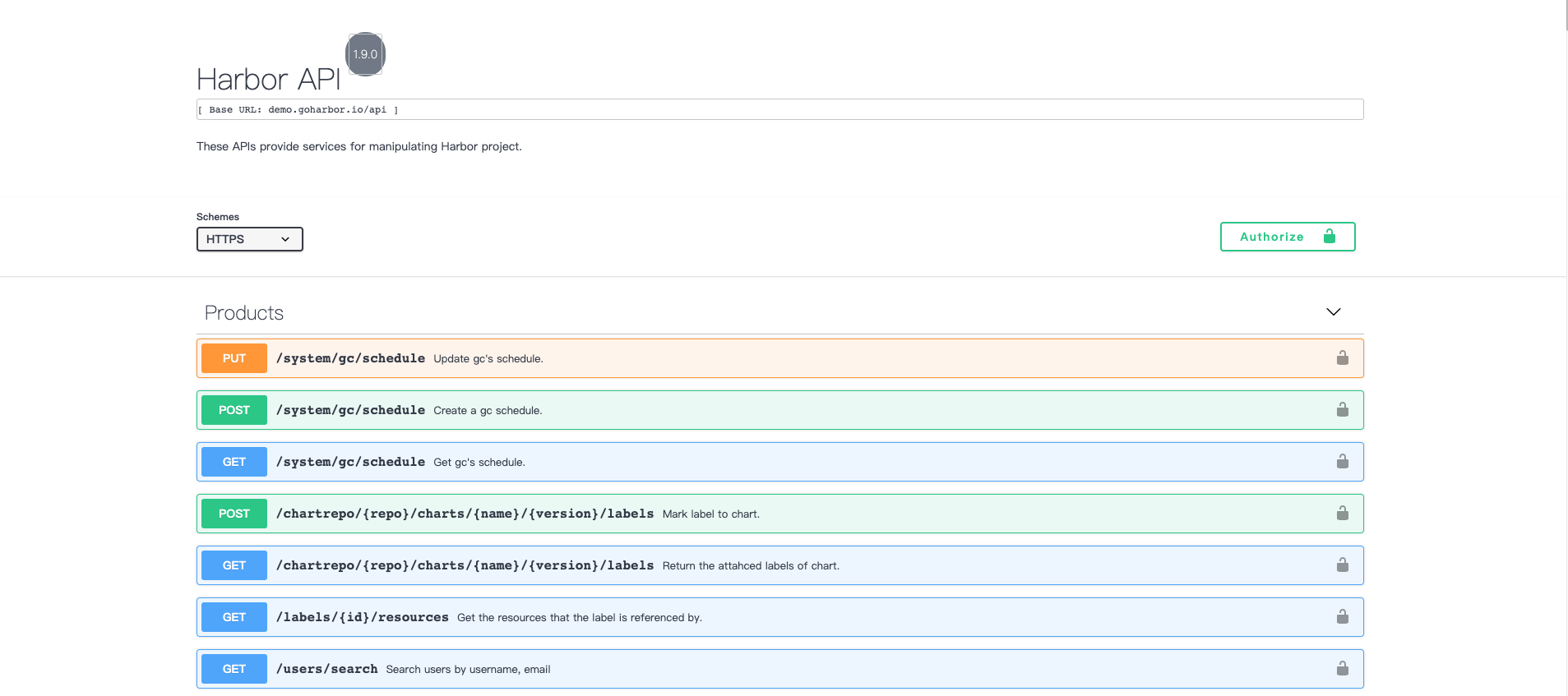Image resolution: width=1568 pixels, height=696 pixels.
Task: Click /users/search path text
Action: (x=327, y=669)
